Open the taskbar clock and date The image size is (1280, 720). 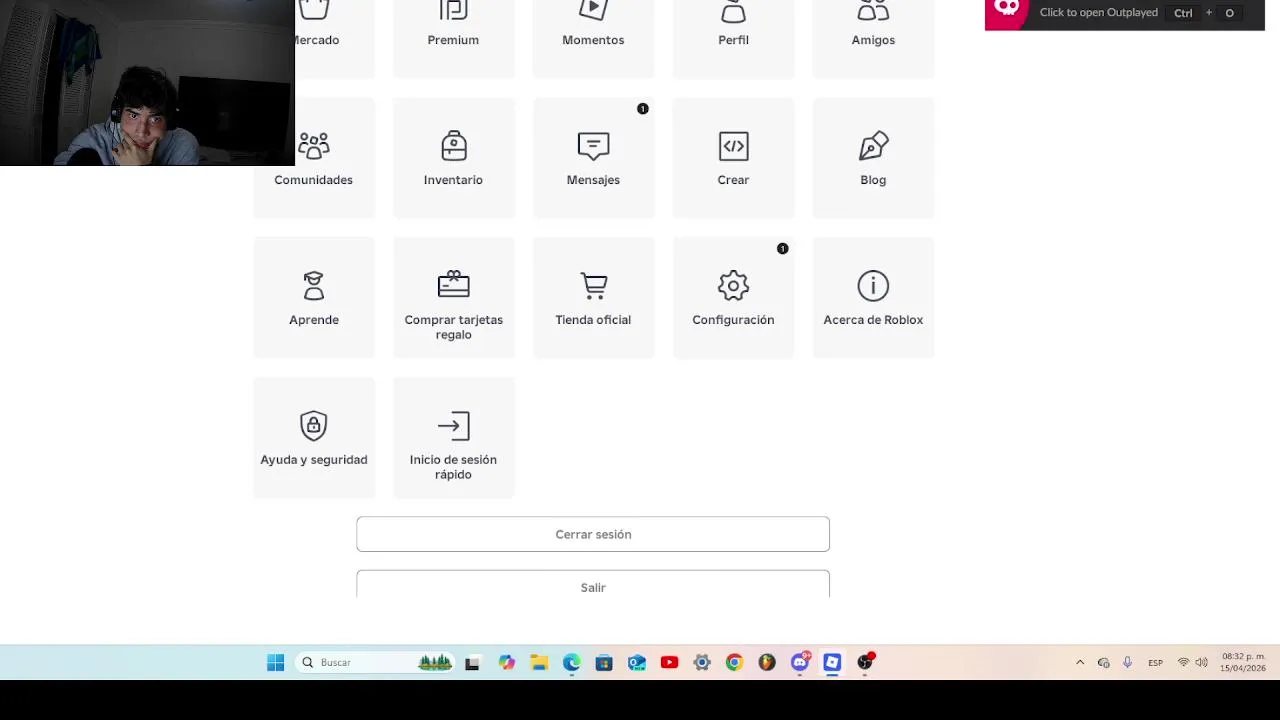pos(1243,662)
